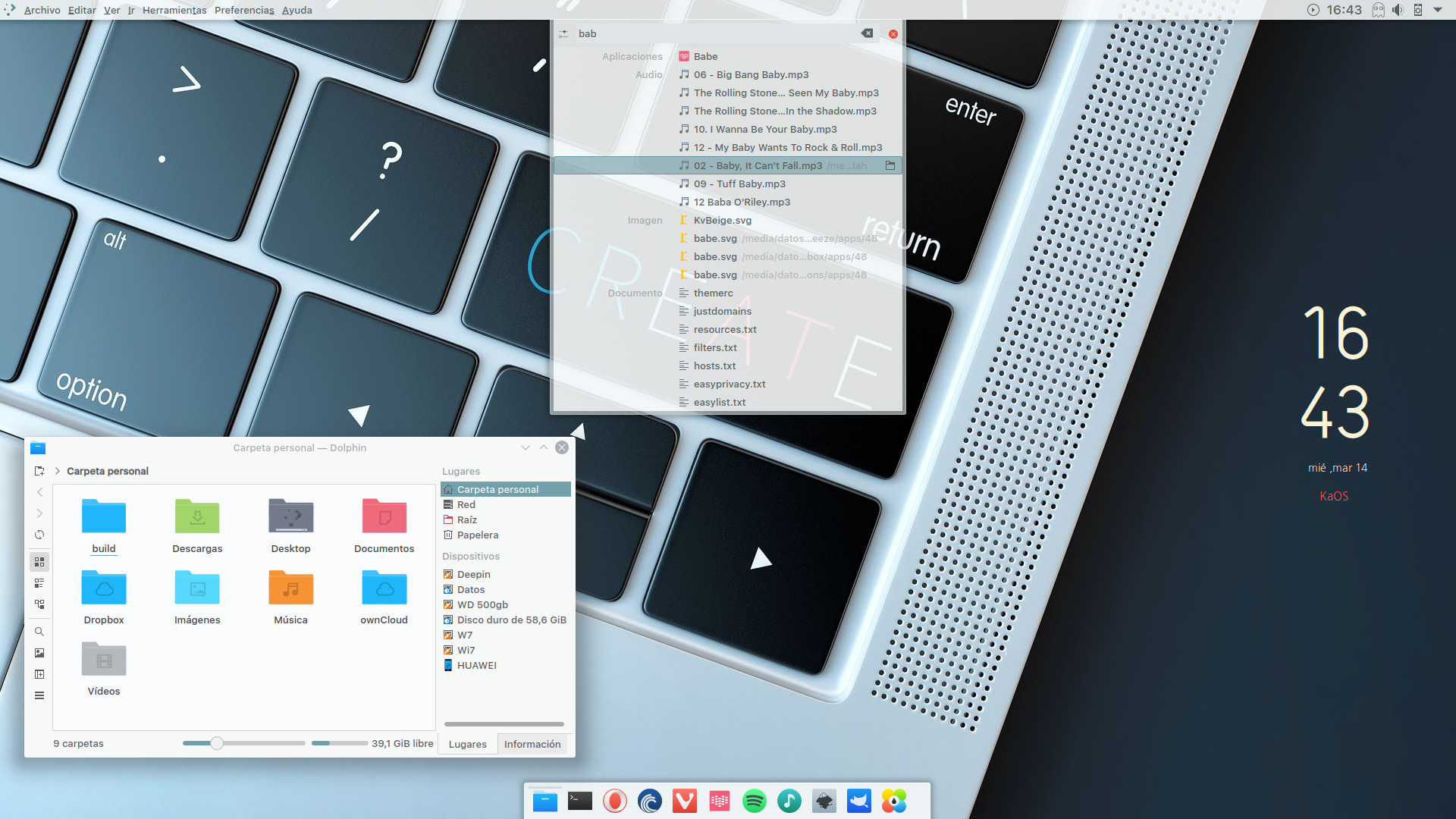The height and width of the screenshot is (819, 1456).
Task: Switch to the Información panel tab
Action: point(532,744)
